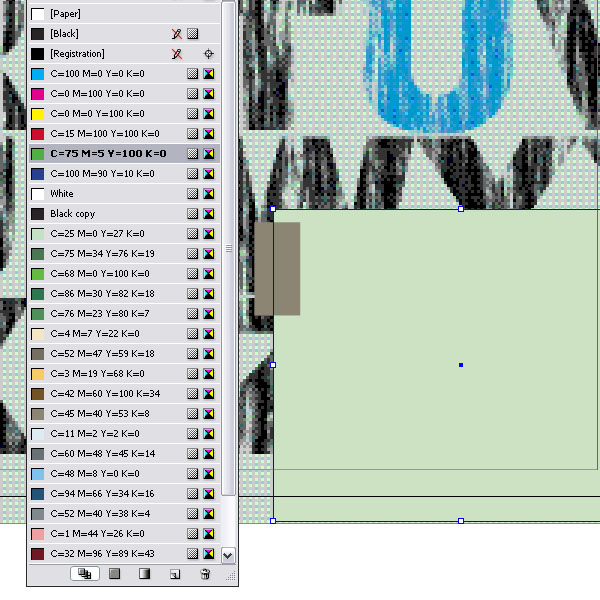This screenshot has height=600, width=600.
Task: Select swatch C=100 M=90 Y=10 K=0
Action: [x=124, y=174]
